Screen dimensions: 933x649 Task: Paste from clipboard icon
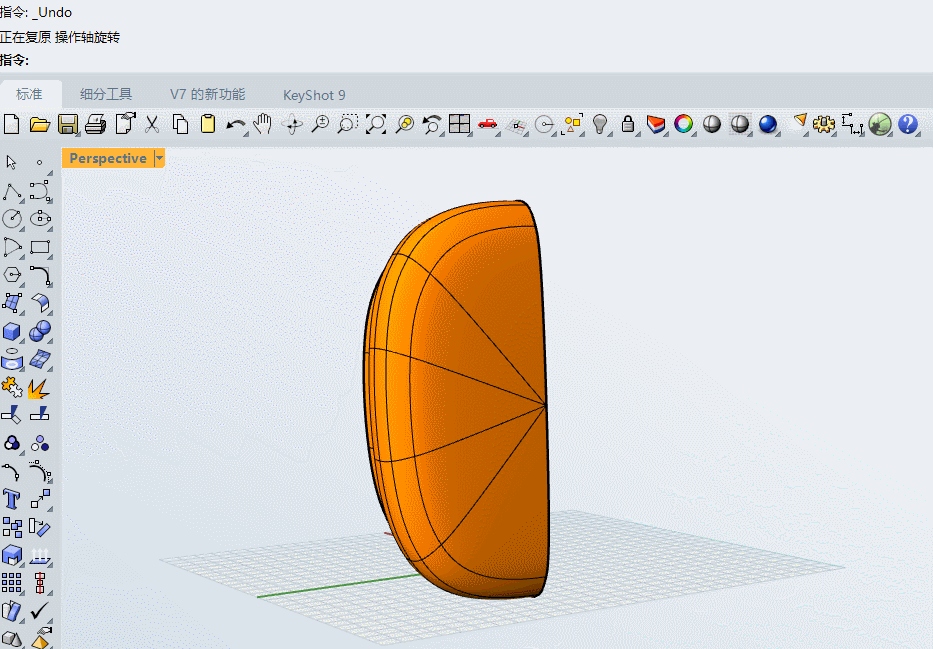pos(208,124)
